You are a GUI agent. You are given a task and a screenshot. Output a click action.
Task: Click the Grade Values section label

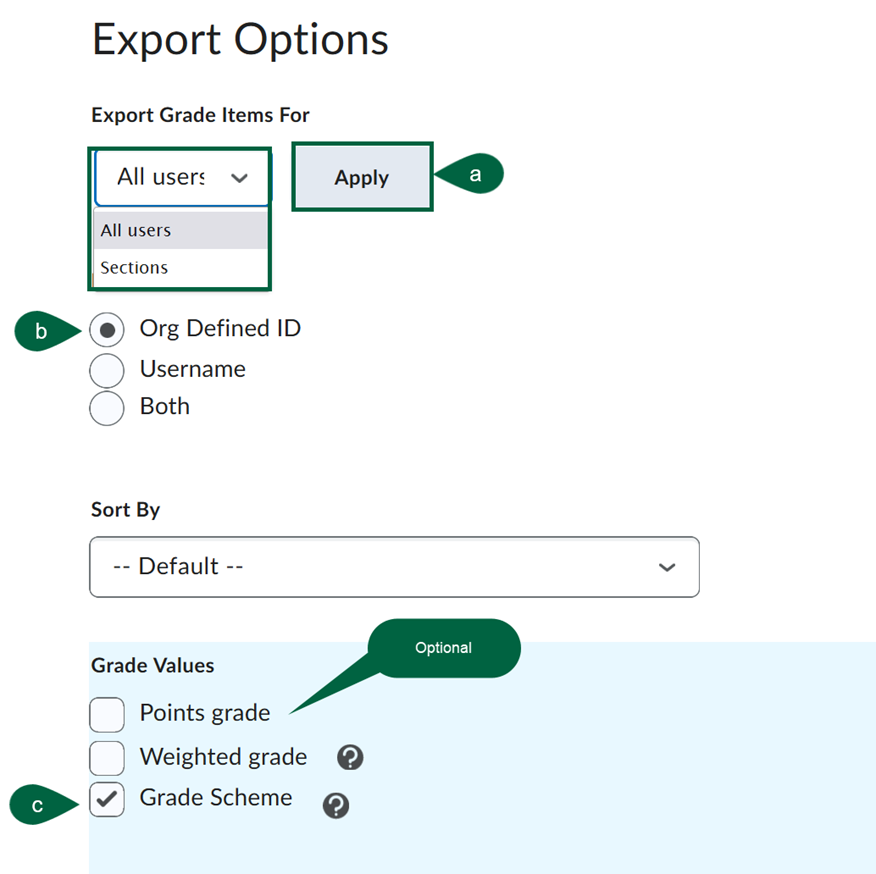(x=152, y=665)
